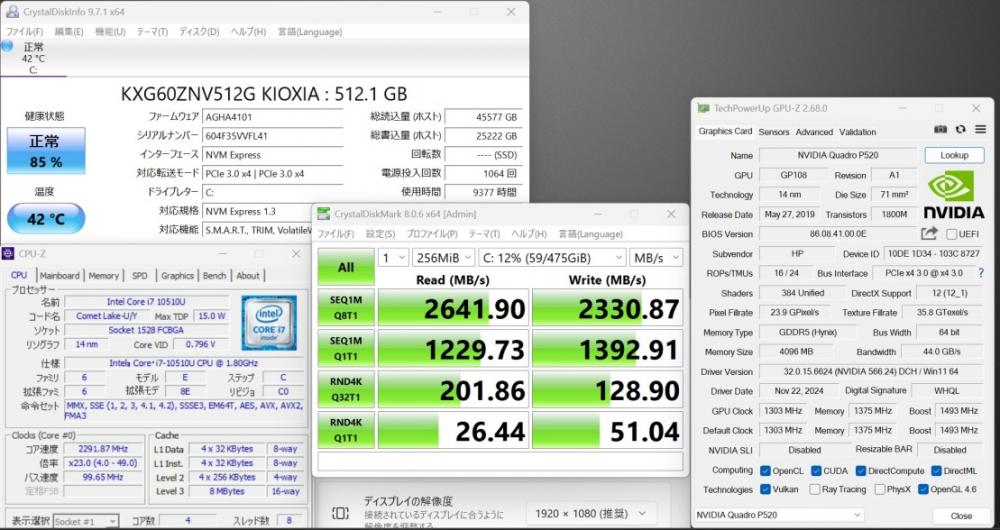Switch to the Graphics tab in CPU-Z
The width and height of the screenshot is (1000, 530).
coord(177,276)
